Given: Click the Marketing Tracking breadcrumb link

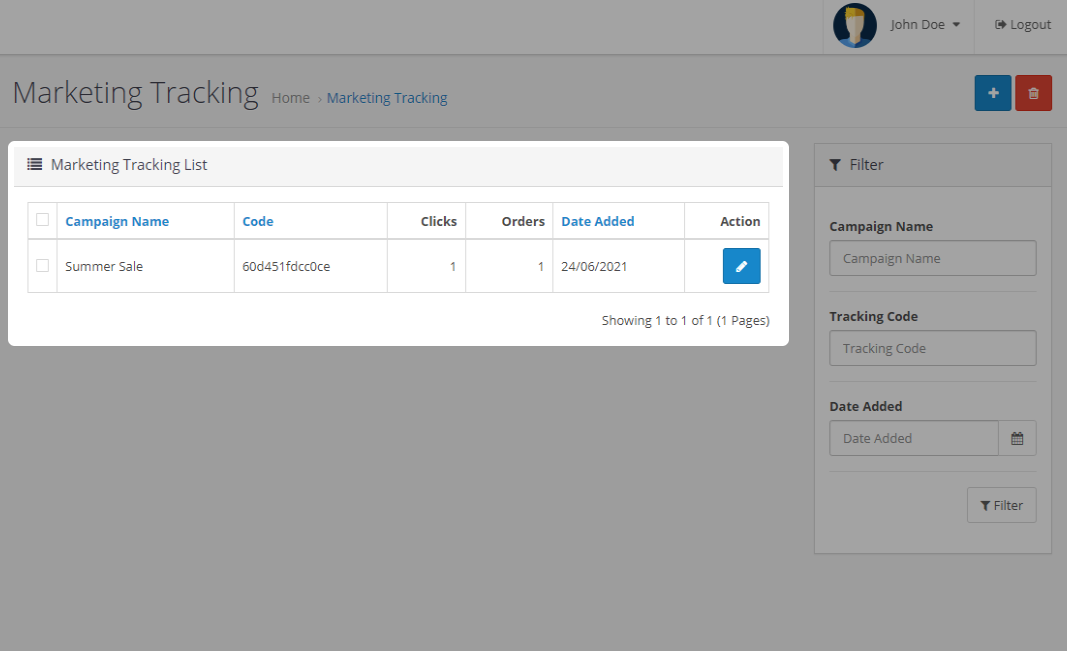Looking at the screenshot, I should [x=387, y=98].
